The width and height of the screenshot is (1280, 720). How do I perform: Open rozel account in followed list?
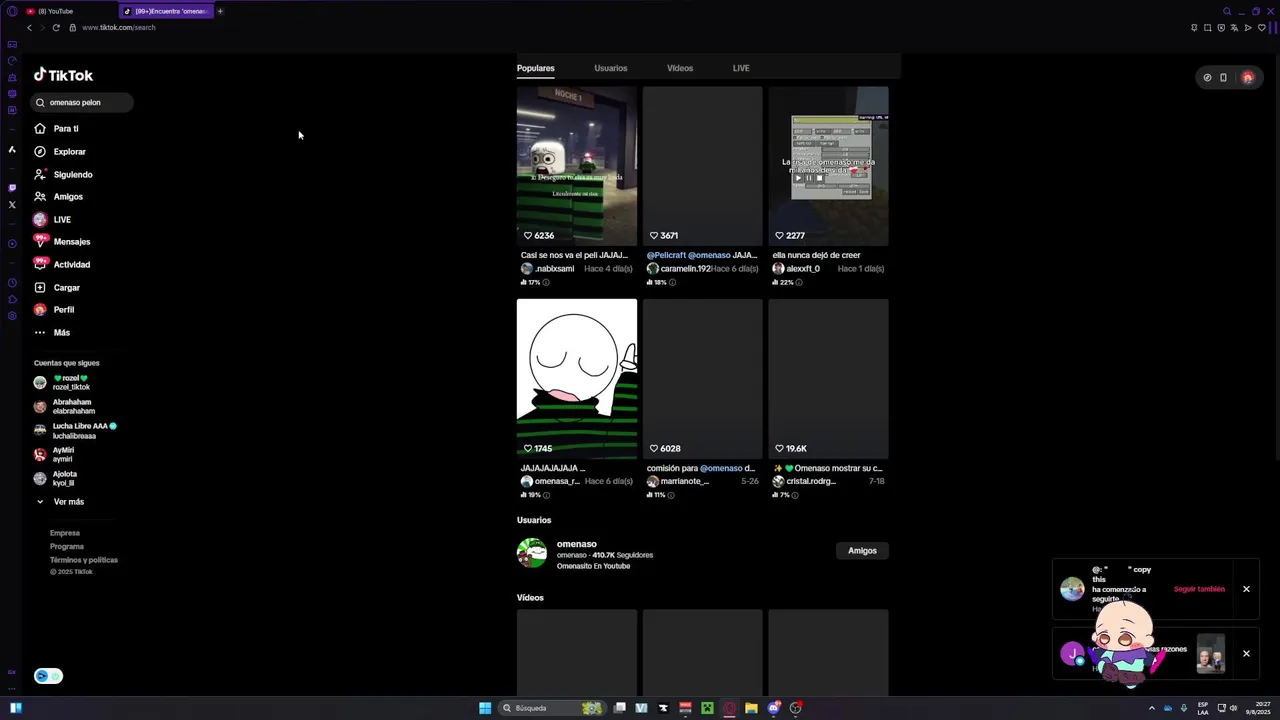[x=62, y=382]
